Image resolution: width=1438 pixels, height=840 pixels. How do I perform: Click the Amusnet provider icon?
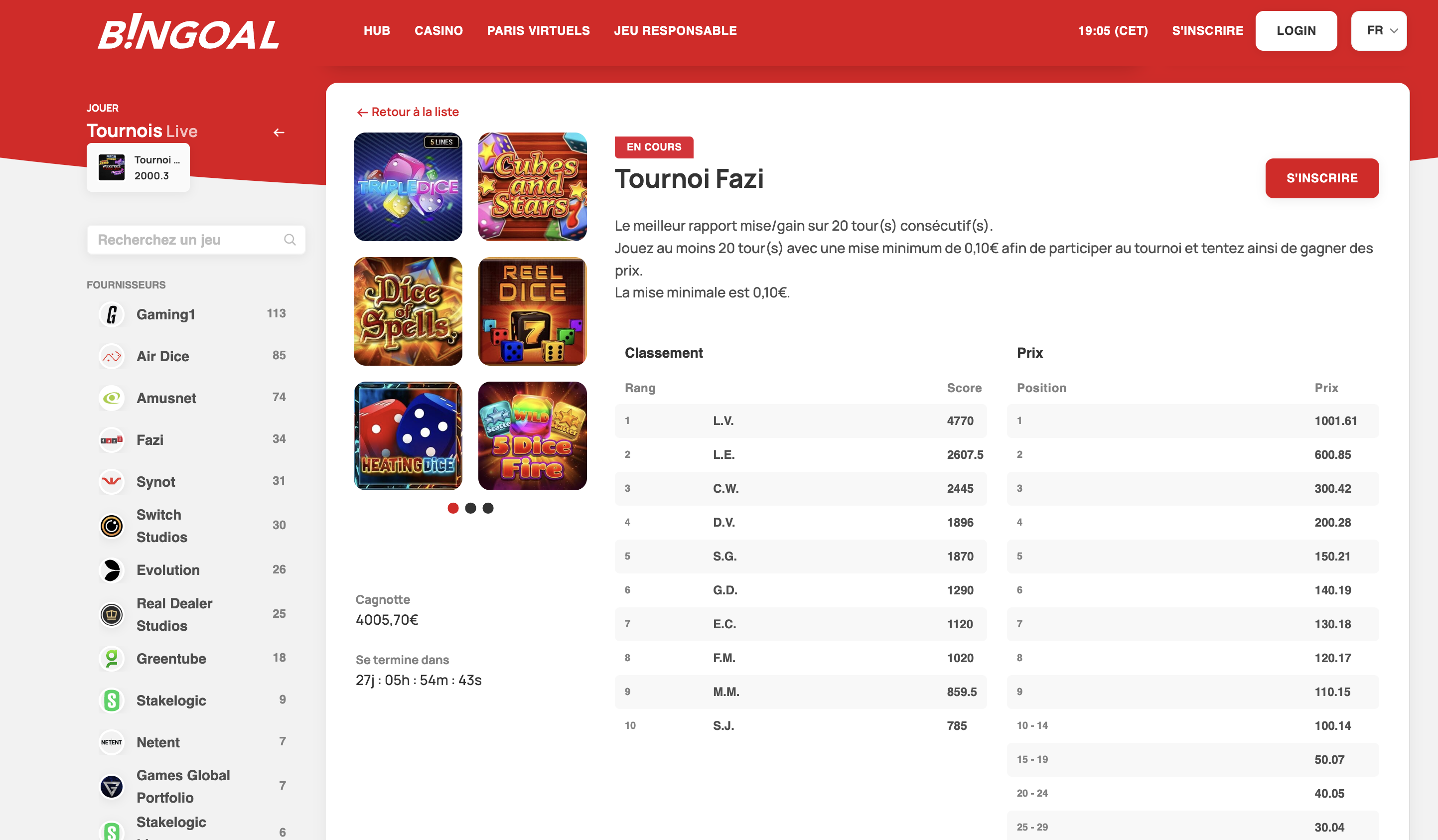point(112,398)
